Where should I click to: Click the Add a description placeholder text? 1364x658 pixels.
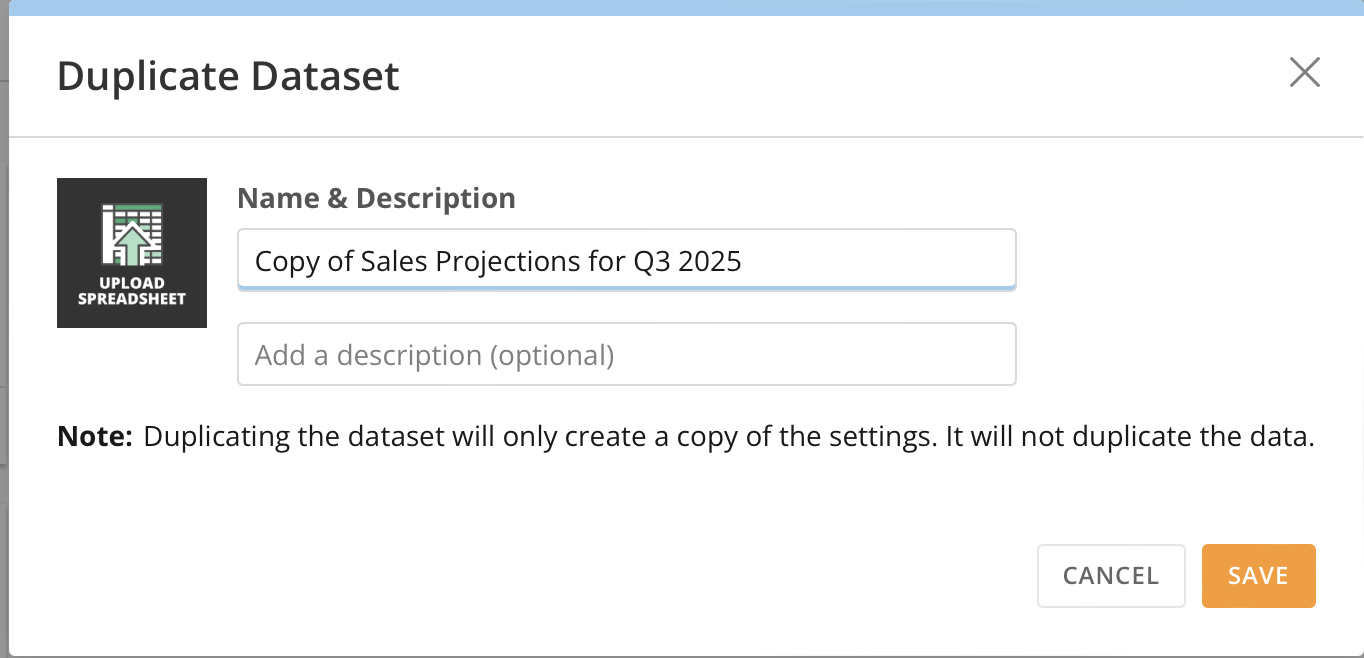[434, 355]
